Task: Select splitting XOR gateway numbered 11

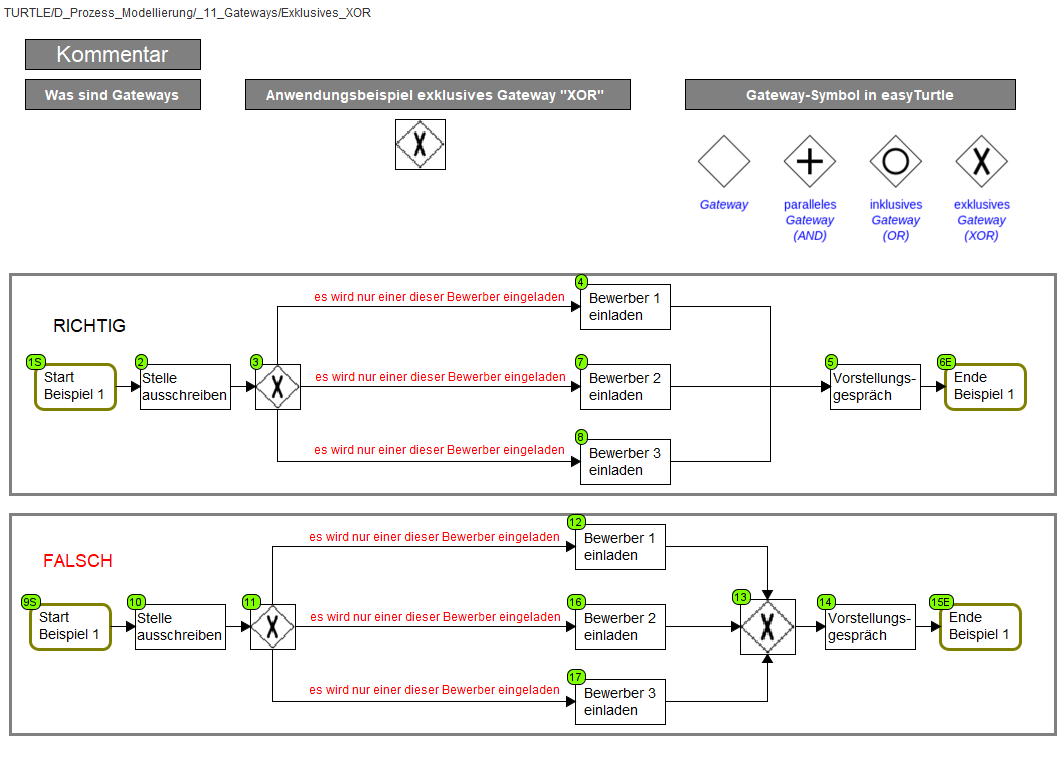Action: 273,627
